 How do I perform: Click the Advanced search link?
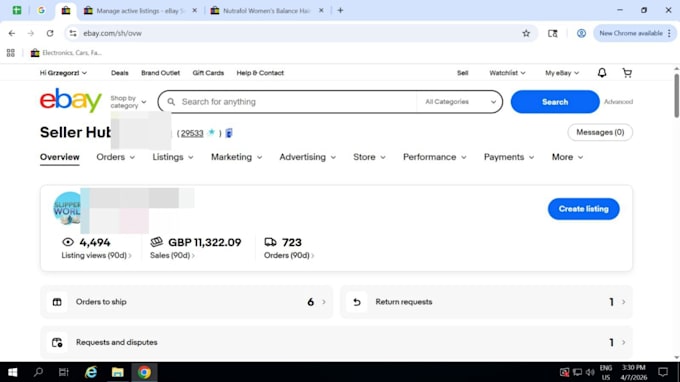(x=618, y=101)
